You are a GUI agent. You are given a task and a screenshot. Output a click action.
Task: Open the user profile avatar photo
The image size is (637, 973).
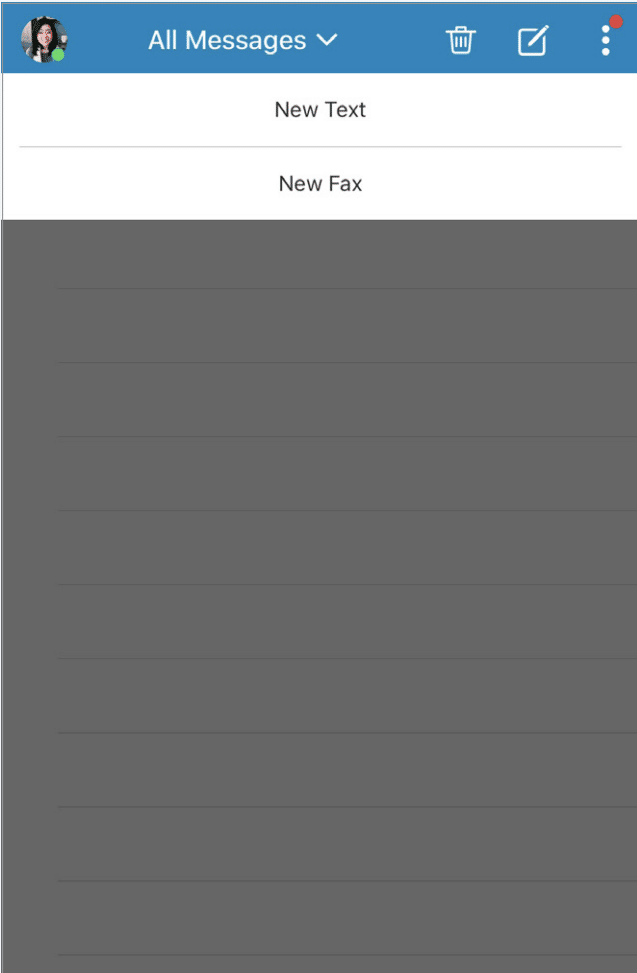pyautogui.click(x=44, y=40)
